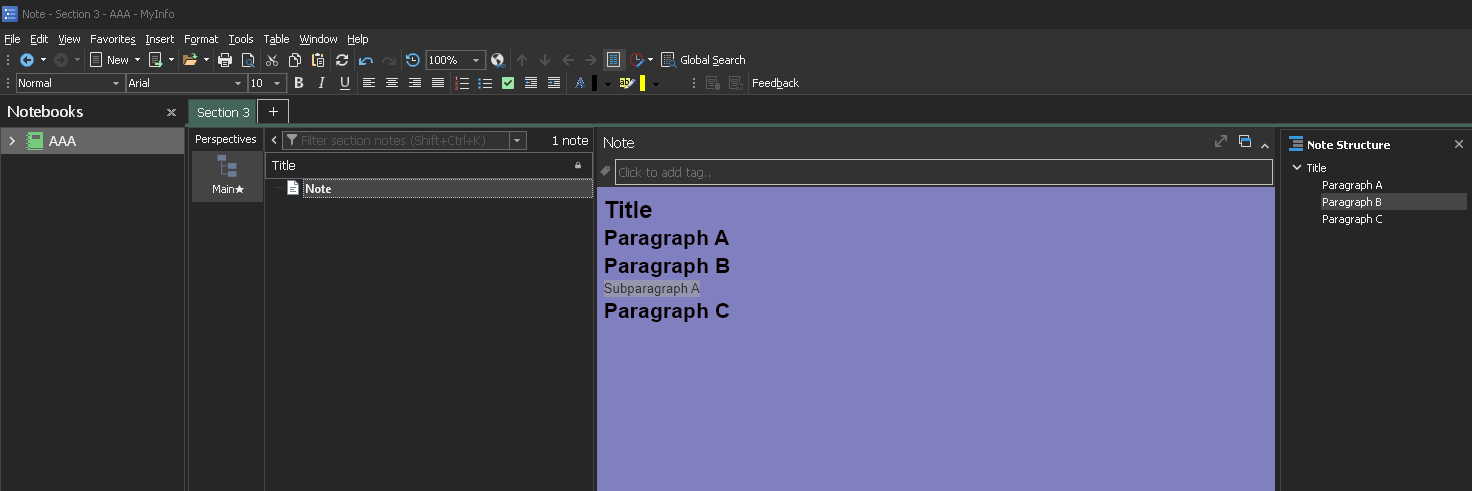The height and width of the screenshot is (491, 1472).
Task: Toggle the green checkbox list button
Action: pyautogui.click(x=508, y=83)
